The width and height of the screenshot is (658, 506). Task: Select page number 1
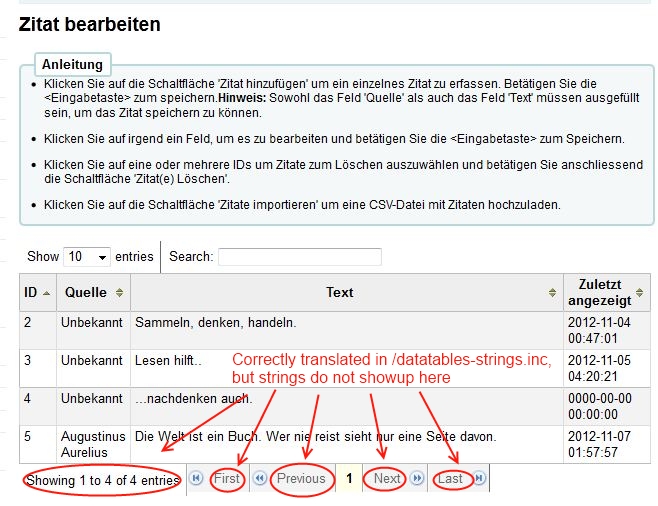pos(349,479)
